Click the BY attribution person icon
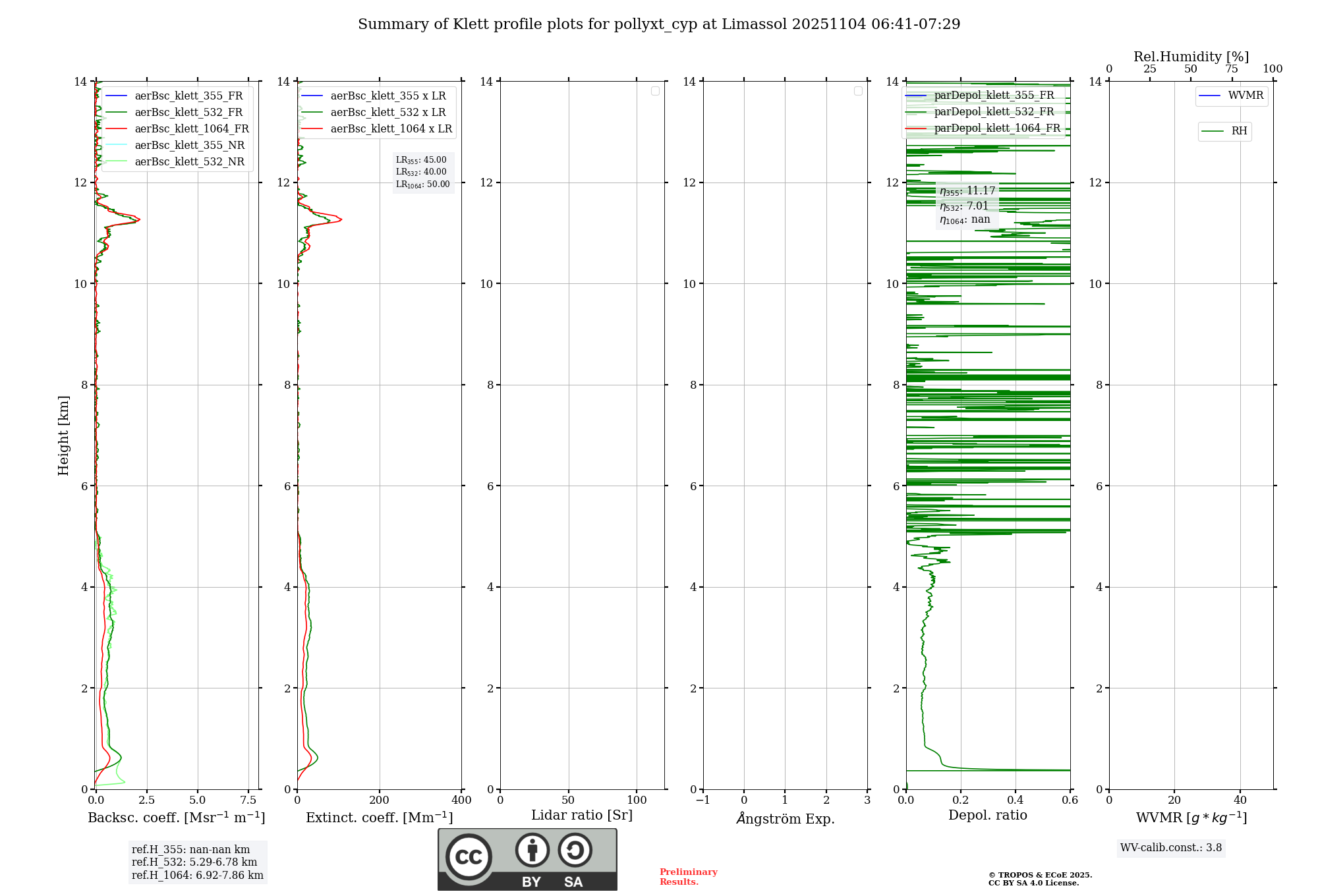This screenshot has width=1318, height=896. pos(532,850)
